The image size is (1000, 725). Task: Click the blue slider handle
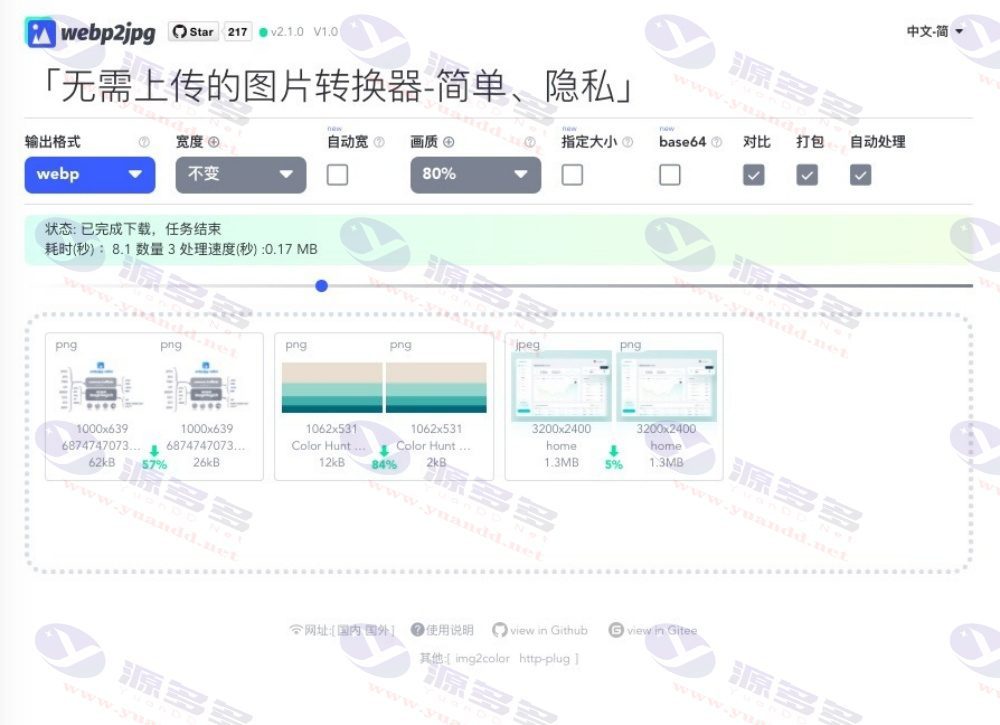(x=321, y=286)
